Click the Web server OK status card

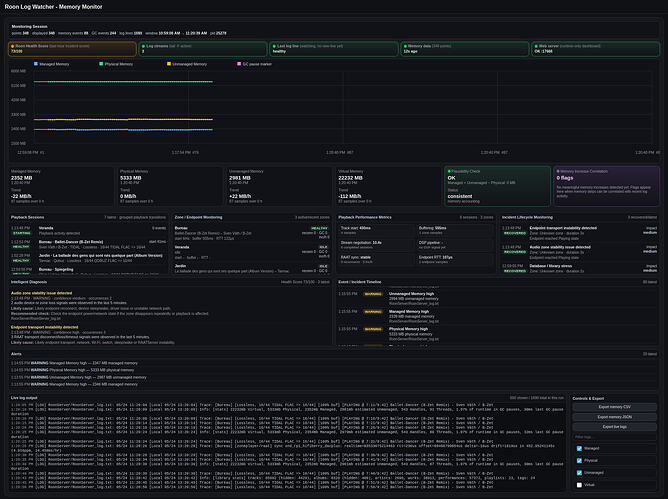pyautogui.click(x=595, y=49)
